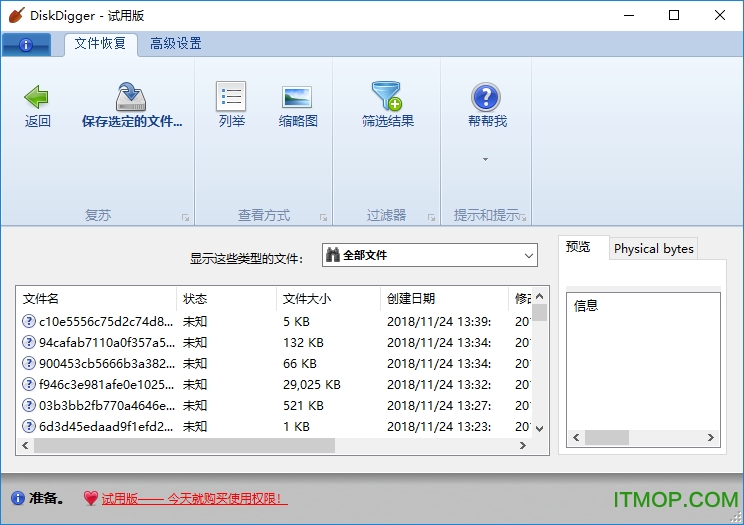
Task: Switch to 缩略图 thumbnail view
Action: 297,97
